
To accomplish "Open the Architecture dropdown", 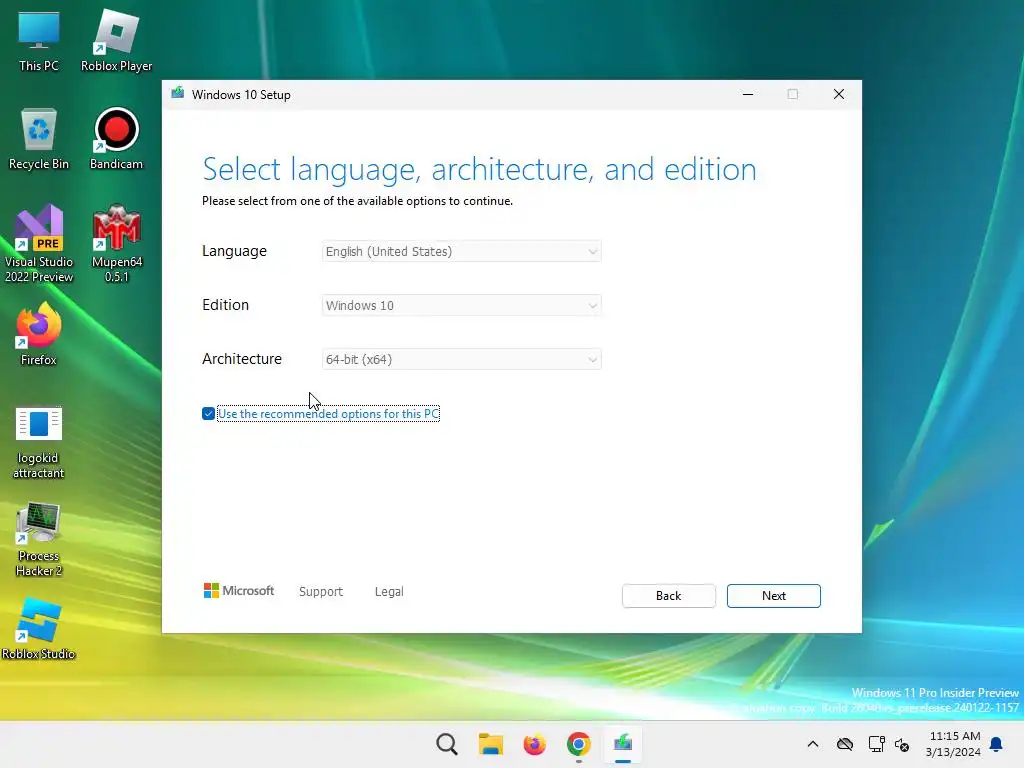I will pos(462,359).
